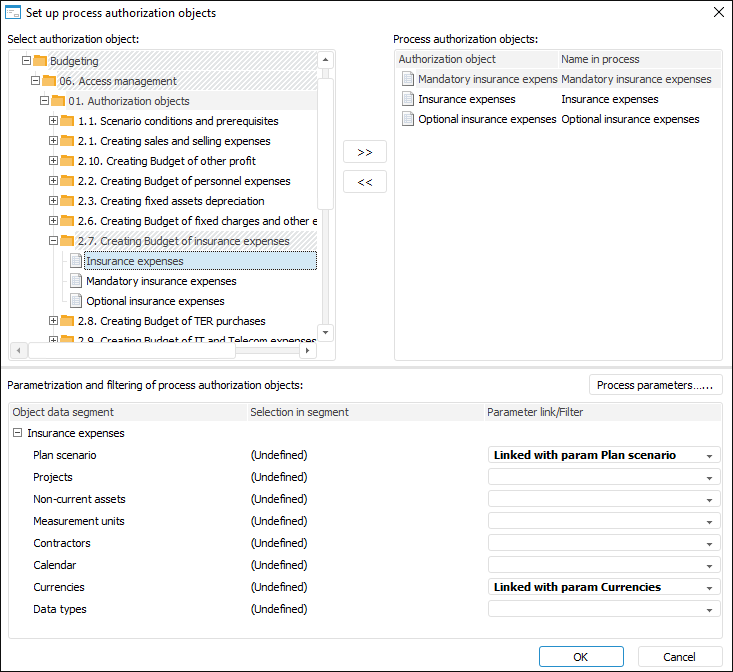Click the icon of Insurance expenses in process objects list
Image resolution: width=733 pixels, height=672 pixels.
[407, 99]
